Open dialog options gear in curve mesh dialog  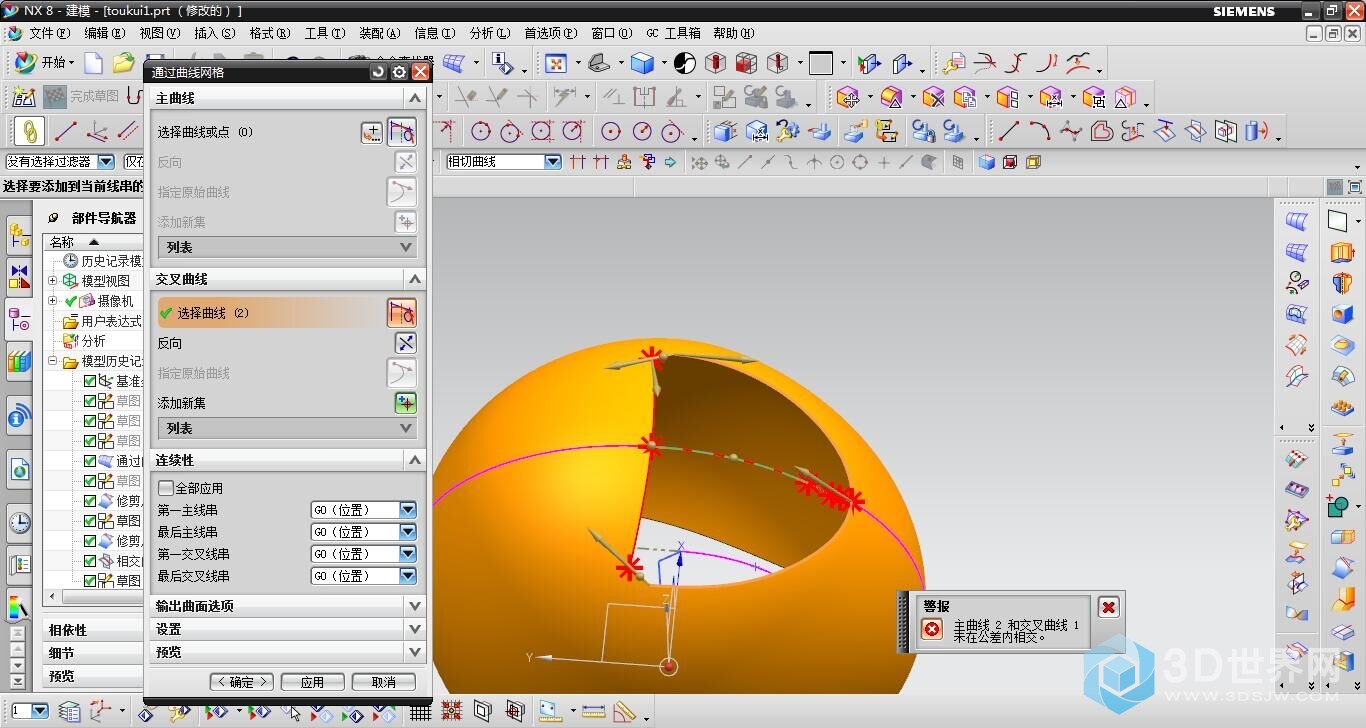(399, 72)
